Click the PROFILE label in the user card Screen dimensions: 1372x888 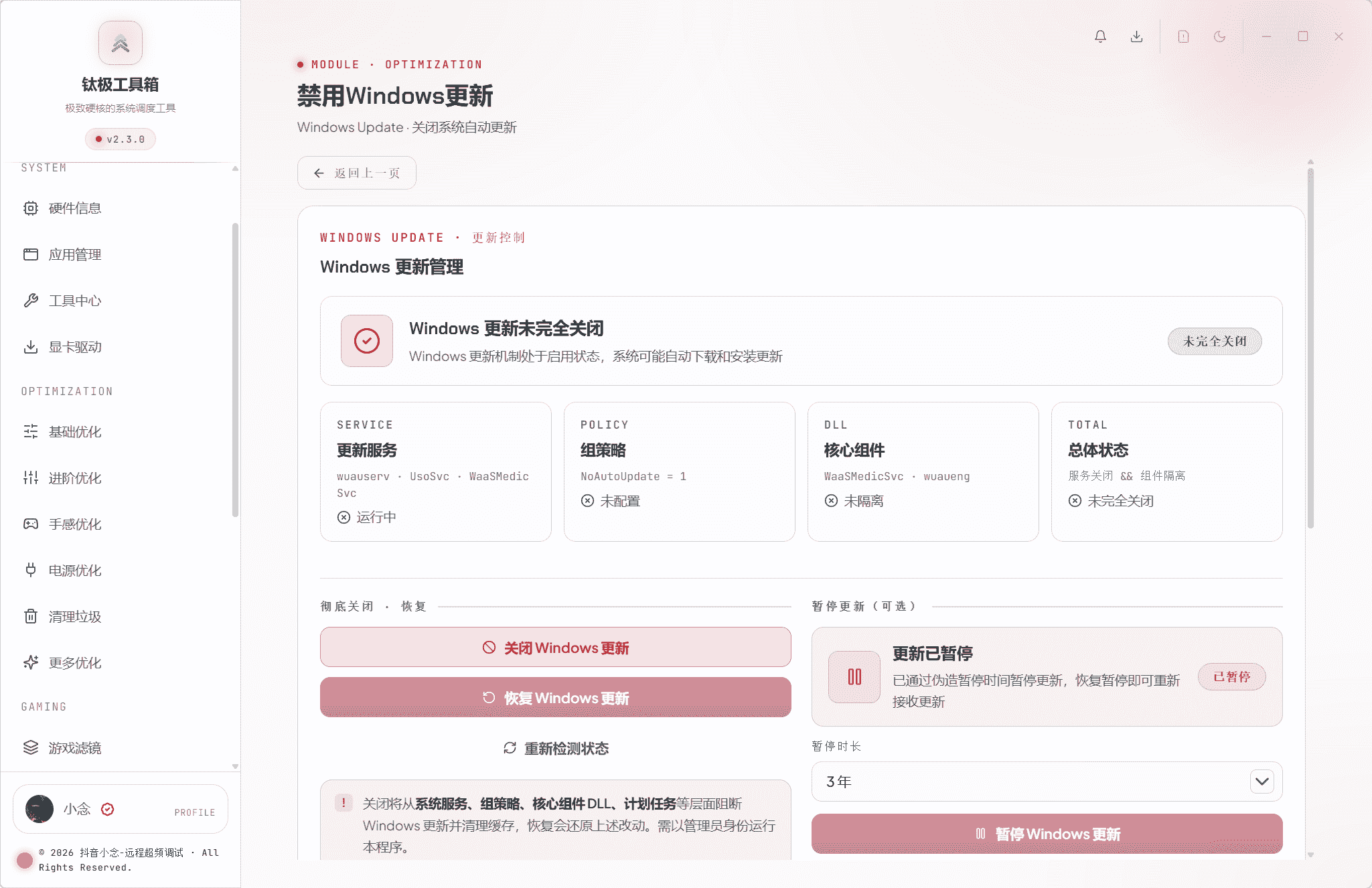(195, 812)
